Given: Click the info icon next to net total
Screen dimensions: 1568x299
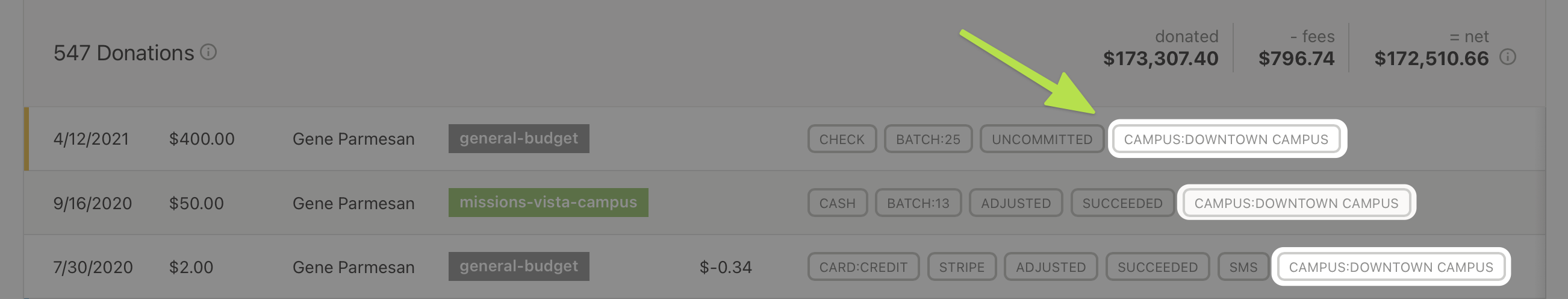Looking at the screenshot, I should 1507,57.
